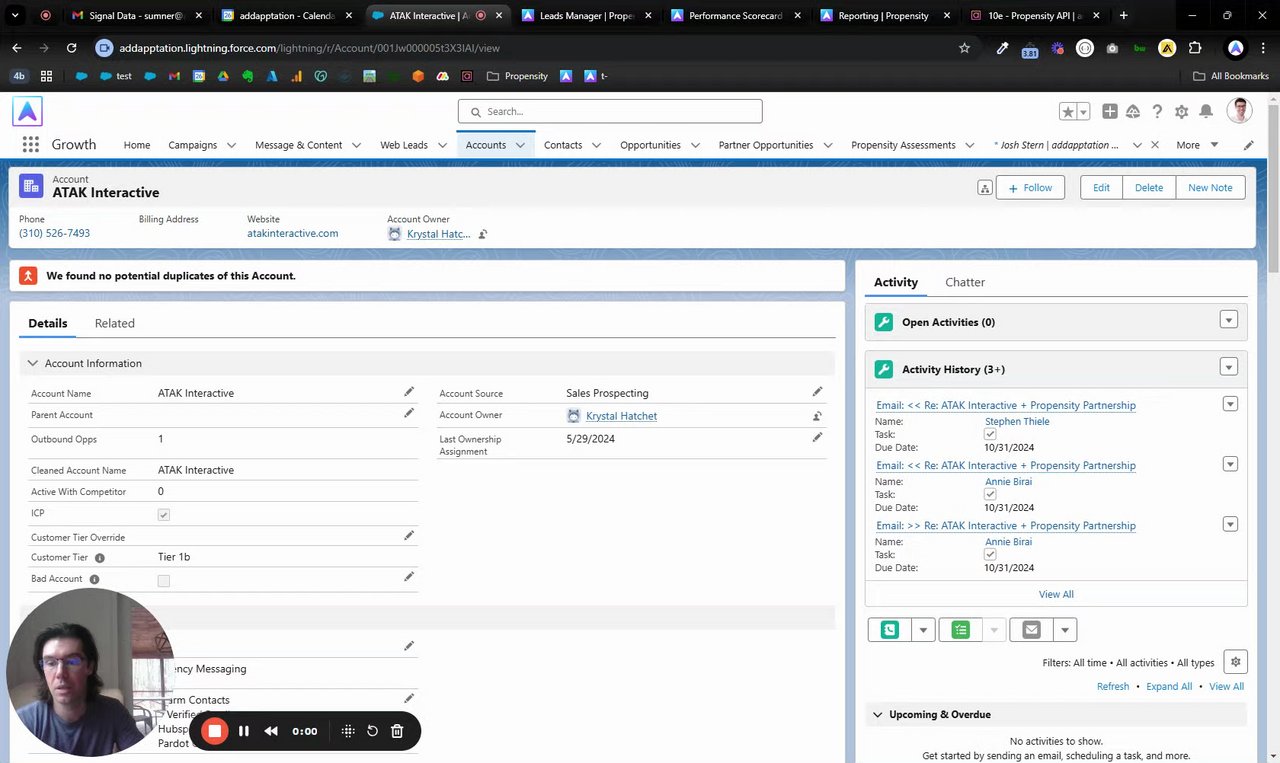Screen dimensions: 1280x763
Task: Open Opportunities tab dropdown chevron
Action: [695, 145]
